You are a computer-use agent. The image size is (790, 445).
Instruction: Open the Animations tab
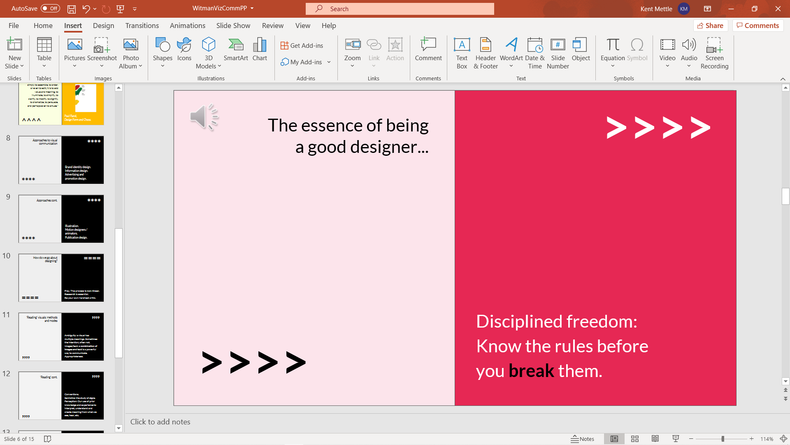(x=188, y=25)
